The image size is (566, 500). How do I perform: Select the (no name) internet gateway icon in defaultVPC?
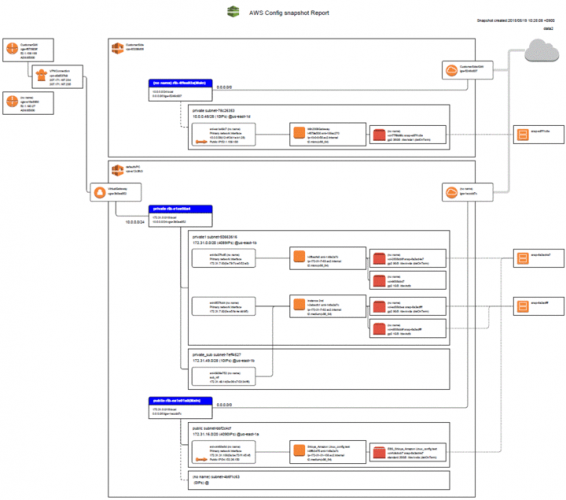[x=451, y=192]
